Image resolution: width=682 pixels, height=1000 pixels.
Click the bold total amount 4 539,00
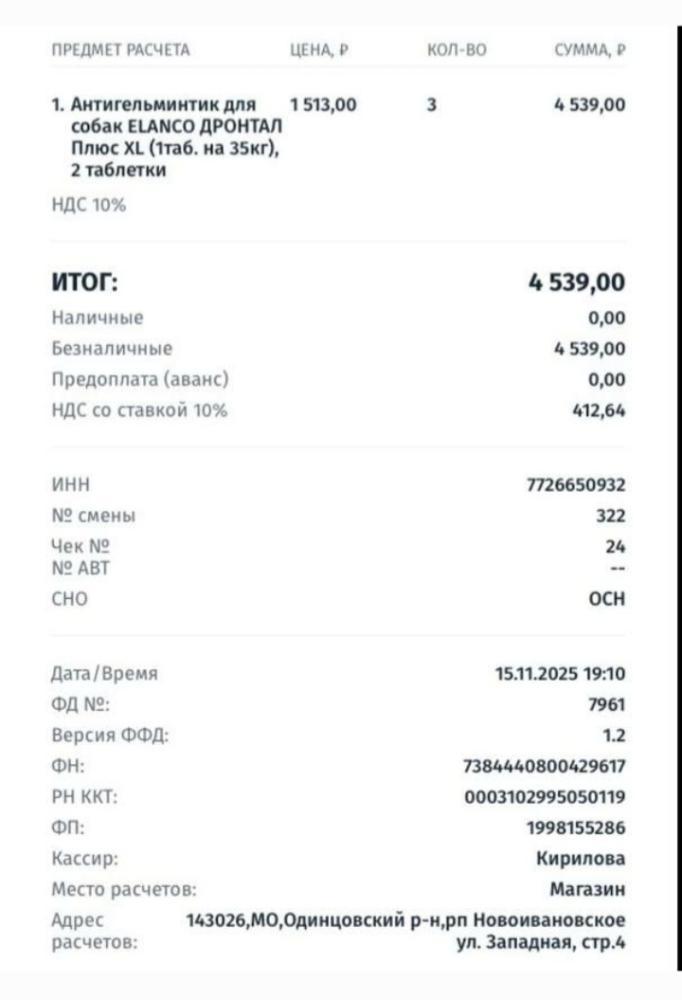point(576,283)
